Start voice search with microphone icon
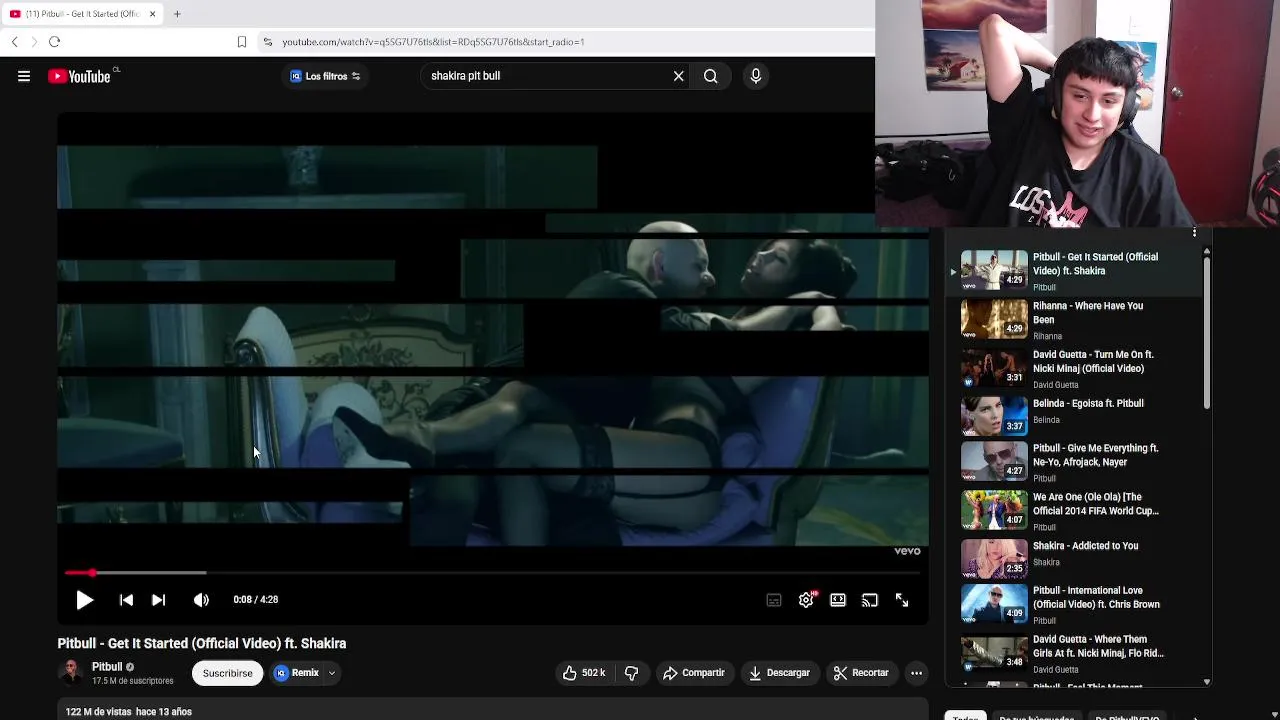 pos(756,76)
